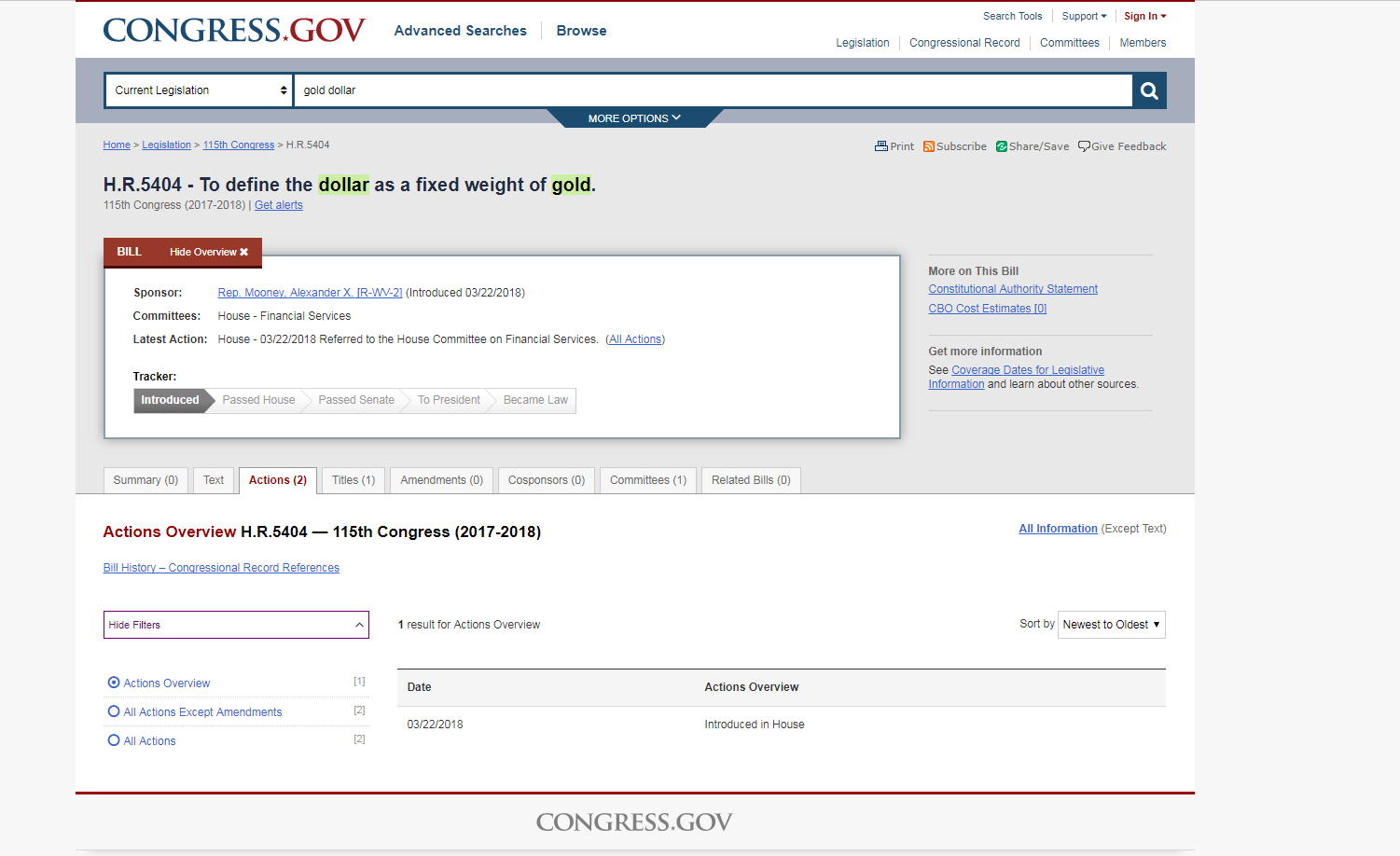This screenshot has width=1400, height=856.
Task: Open Share/Save options
Action: 1033,146
